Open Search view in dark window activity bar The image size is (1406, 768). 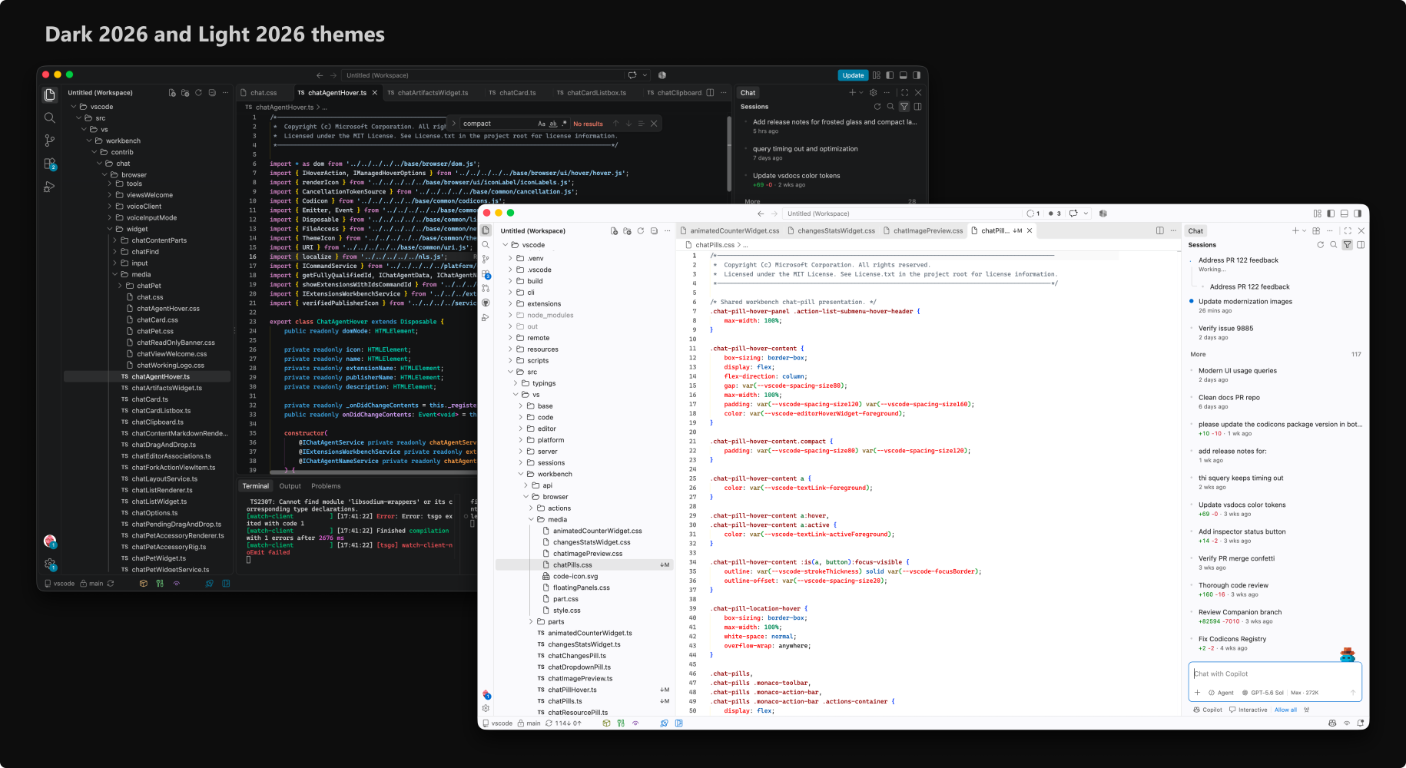(49, 117)
